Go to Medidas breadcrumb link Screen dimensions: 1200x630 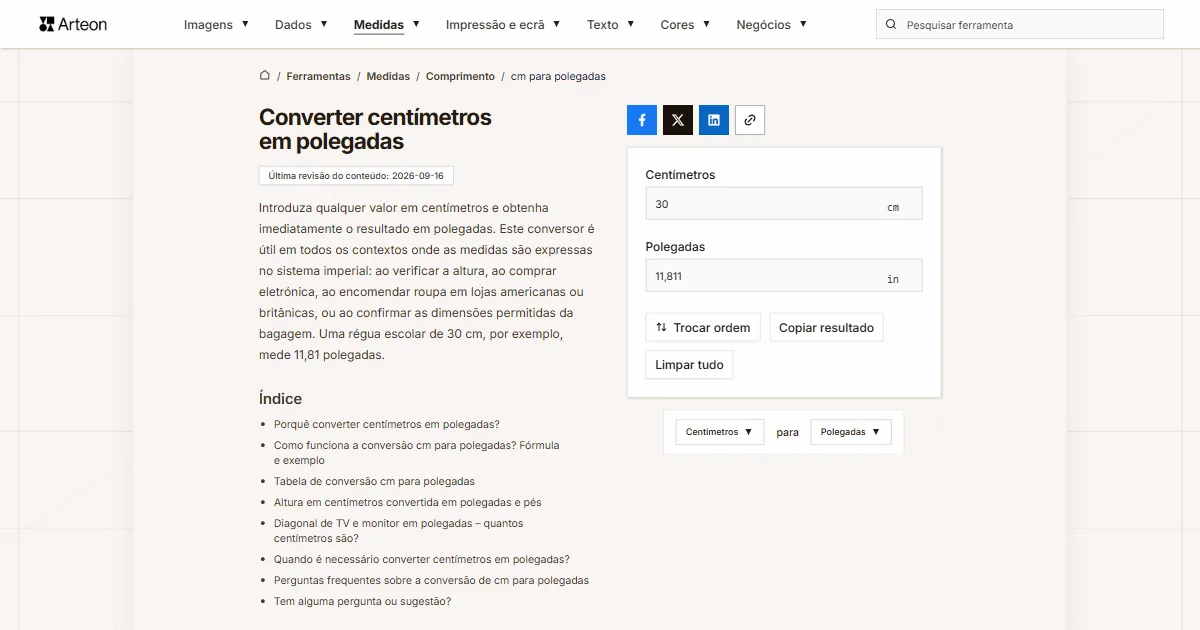coord(388,76)
